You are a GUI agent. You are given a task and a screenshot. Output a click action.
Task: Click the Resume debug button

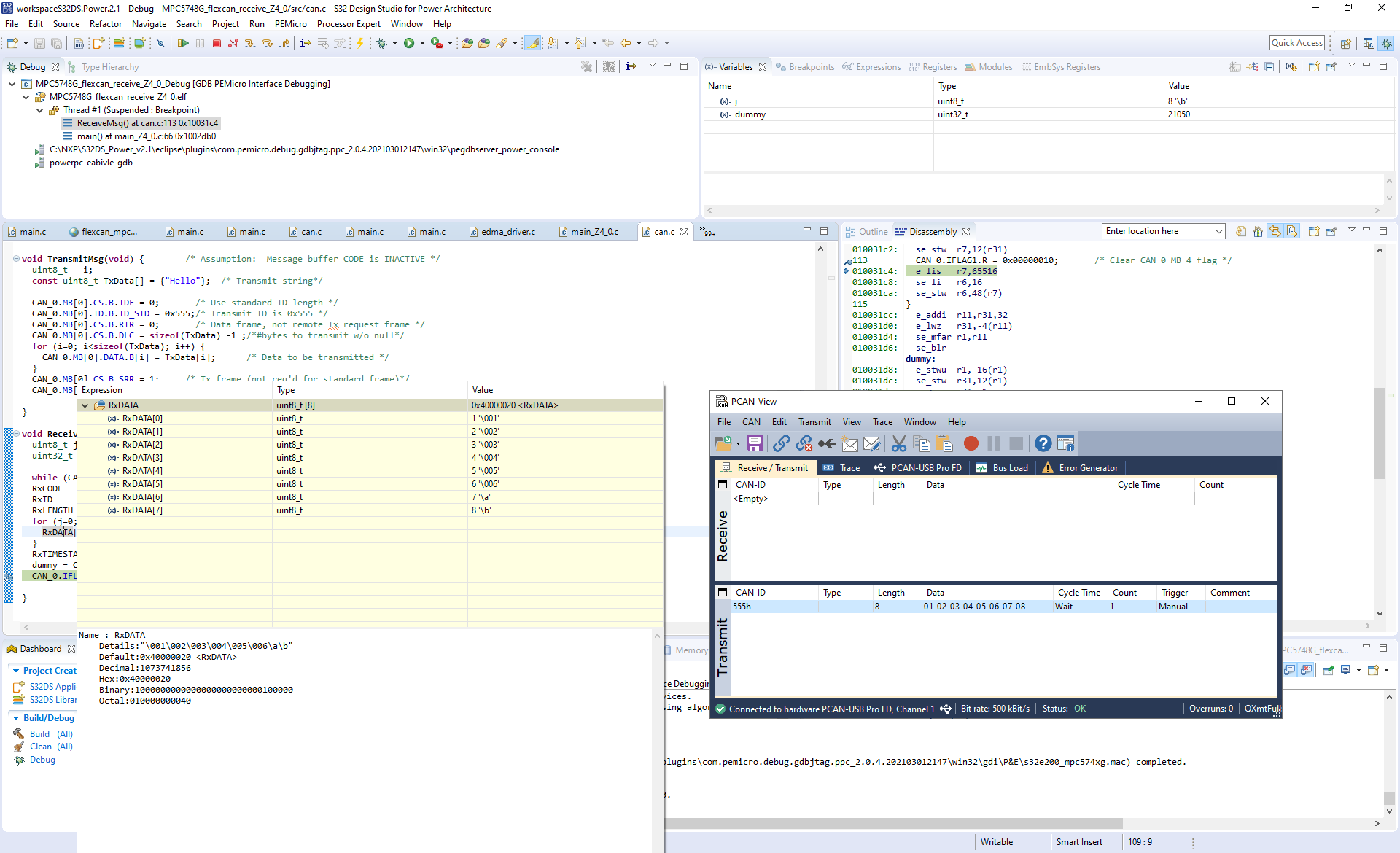click(183, 44)
